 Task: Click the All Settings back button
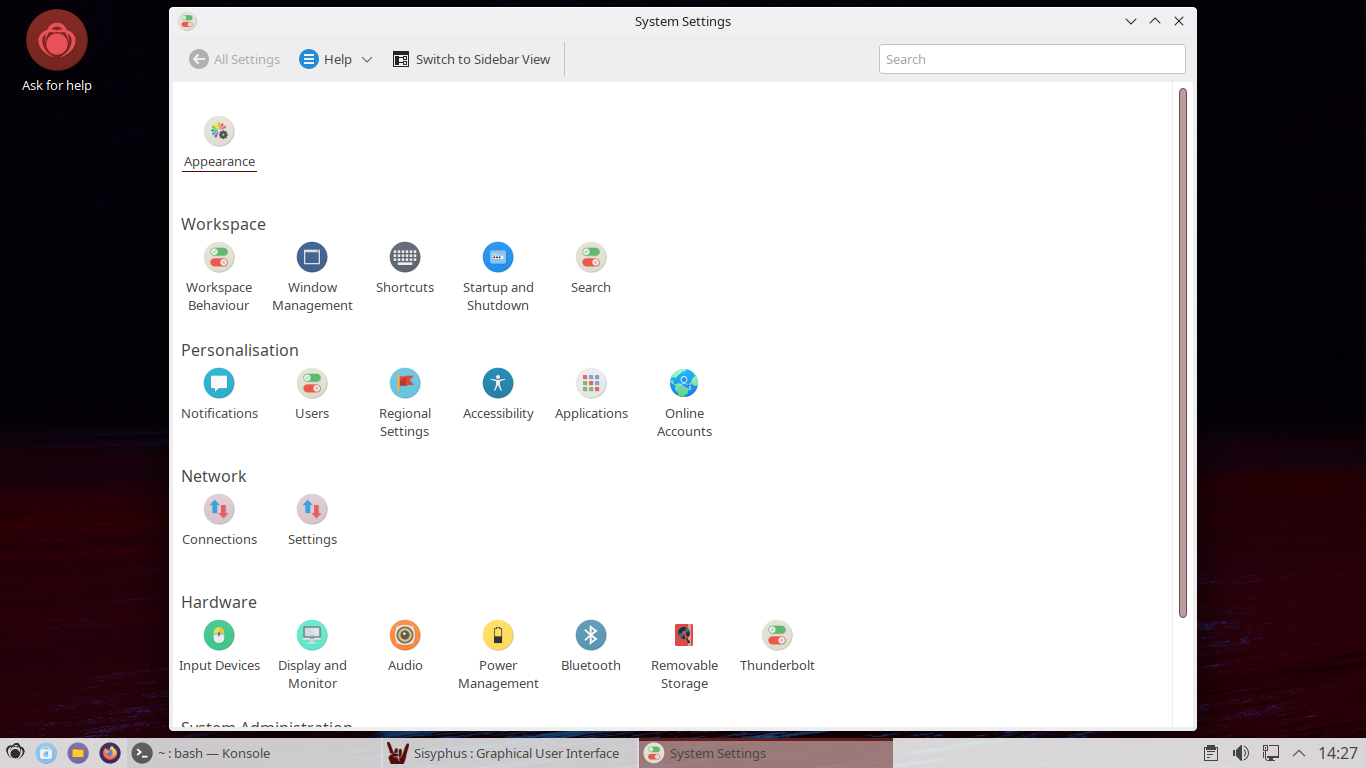[235, 59]
